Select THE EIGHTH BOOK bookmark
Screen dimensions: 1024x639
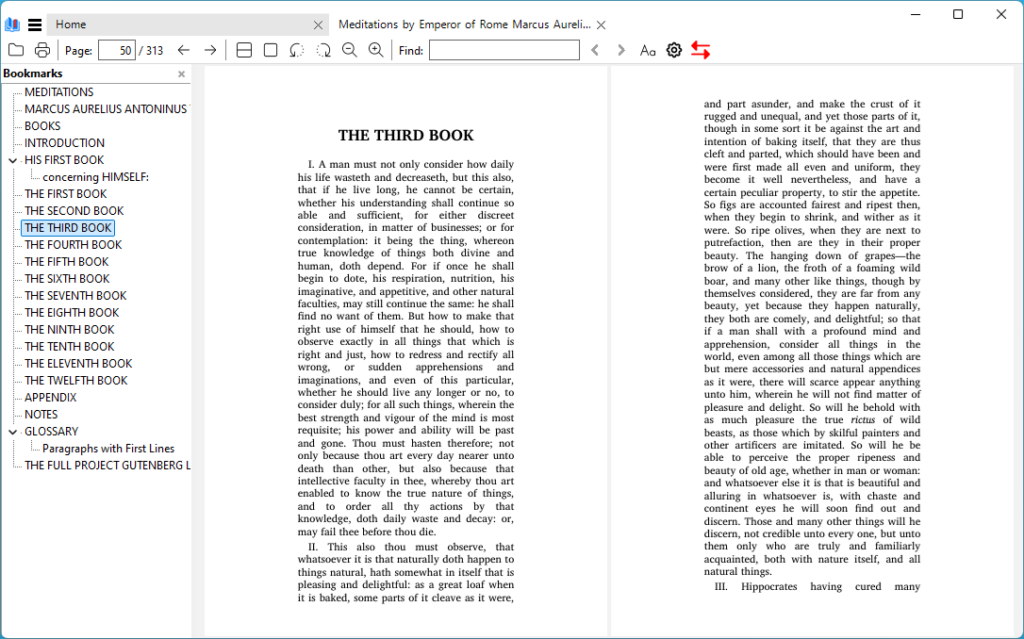(72, 313)
